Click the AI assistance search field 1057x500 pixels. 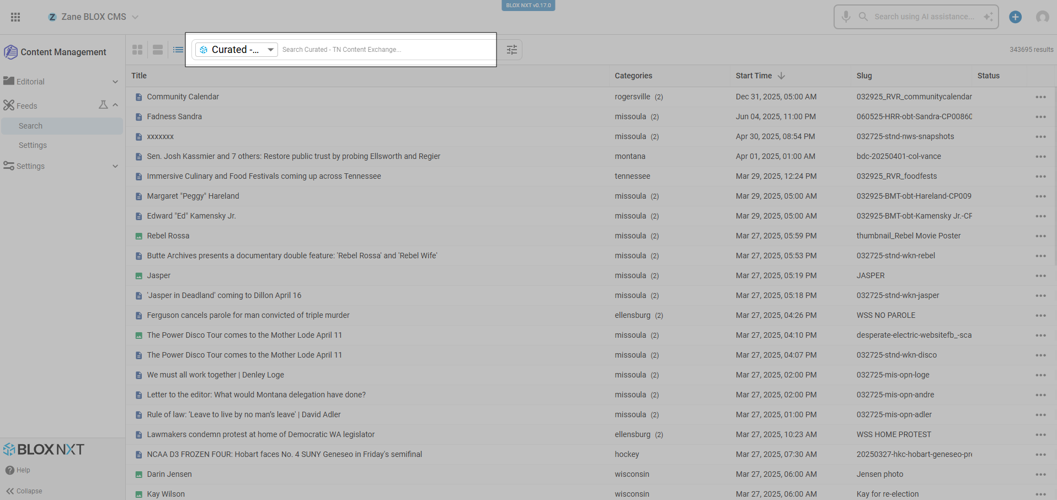pyautogui.click(x=924, y=17)
